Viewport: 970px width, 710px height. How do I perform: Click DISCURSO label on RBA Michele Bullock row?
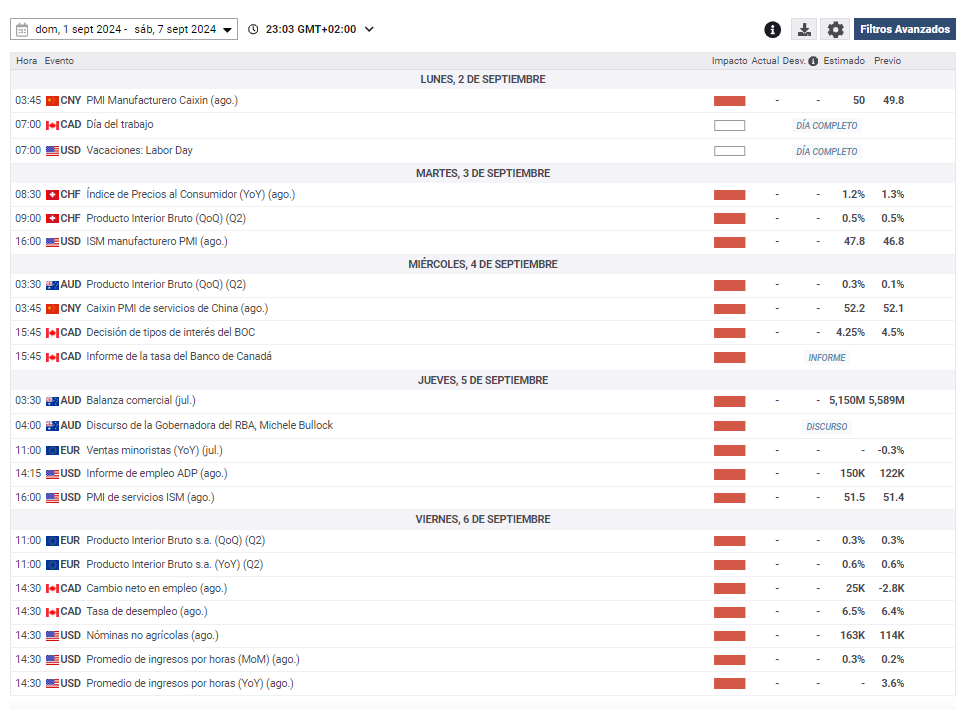tap(826, 427)
